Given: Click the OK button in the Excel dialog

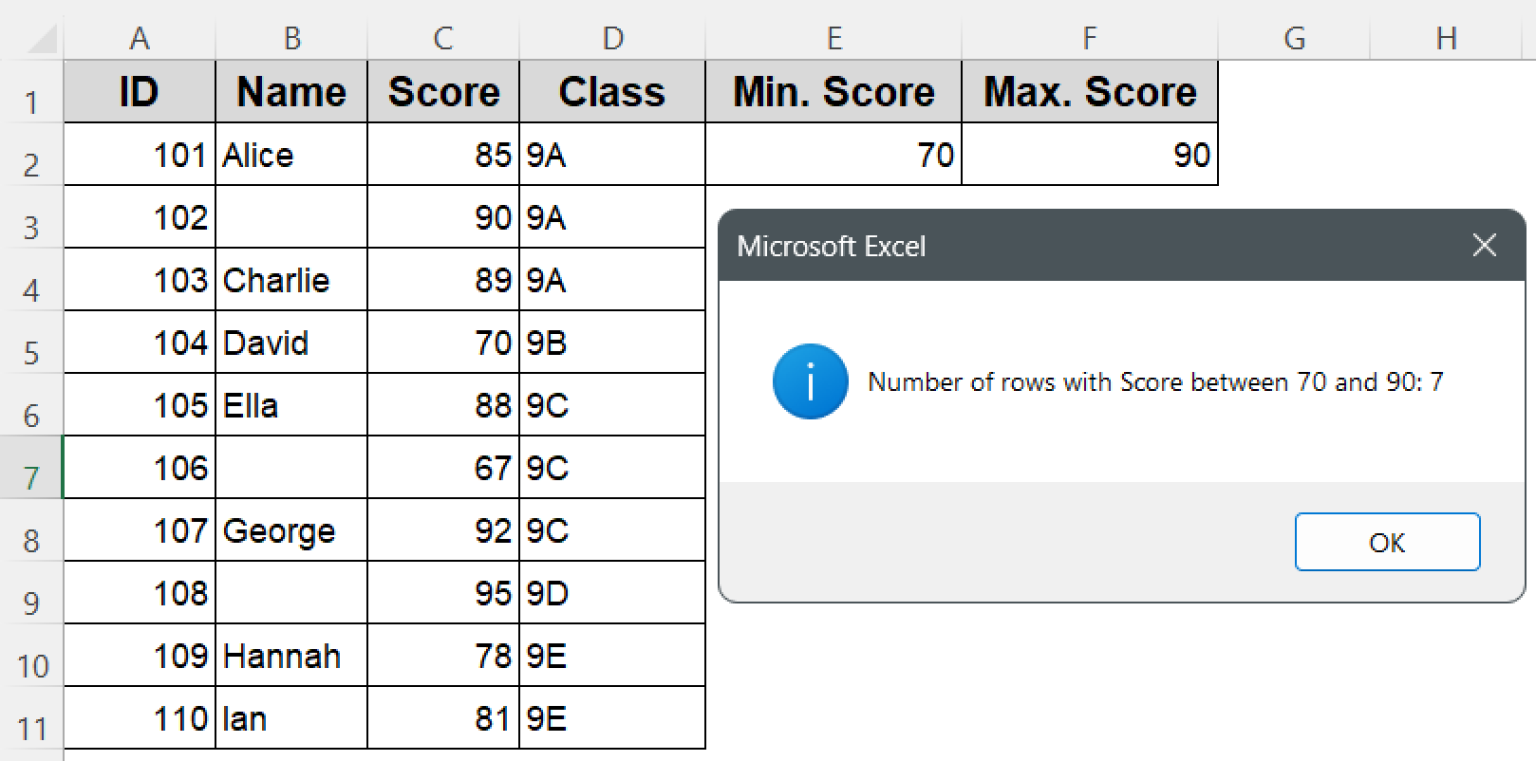Looking at the screenshot, I should (1387, 542).
